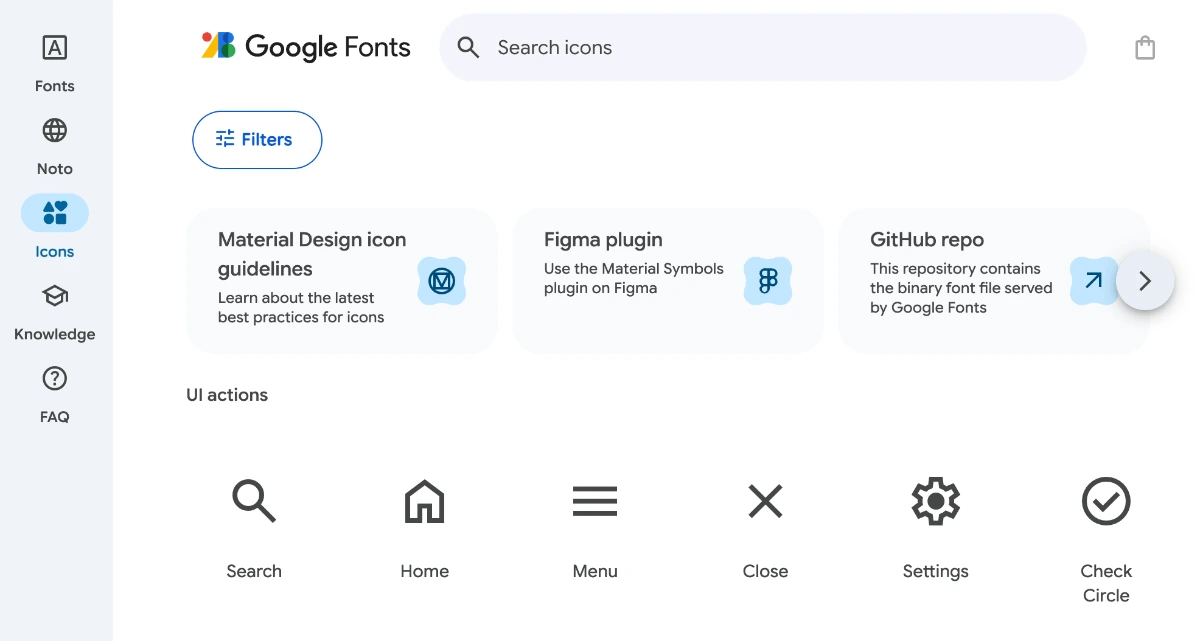Select the Icons sidebar tab
This screenshot has height=641, width=1200.
click(55, 229)
